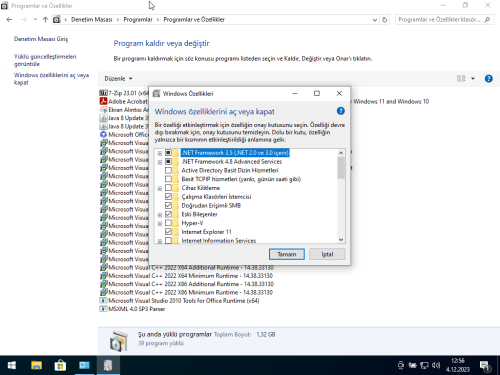Select Internet Explorer 11 feature label
Viewport: 500px width, 375px height.
coord(206,232)
